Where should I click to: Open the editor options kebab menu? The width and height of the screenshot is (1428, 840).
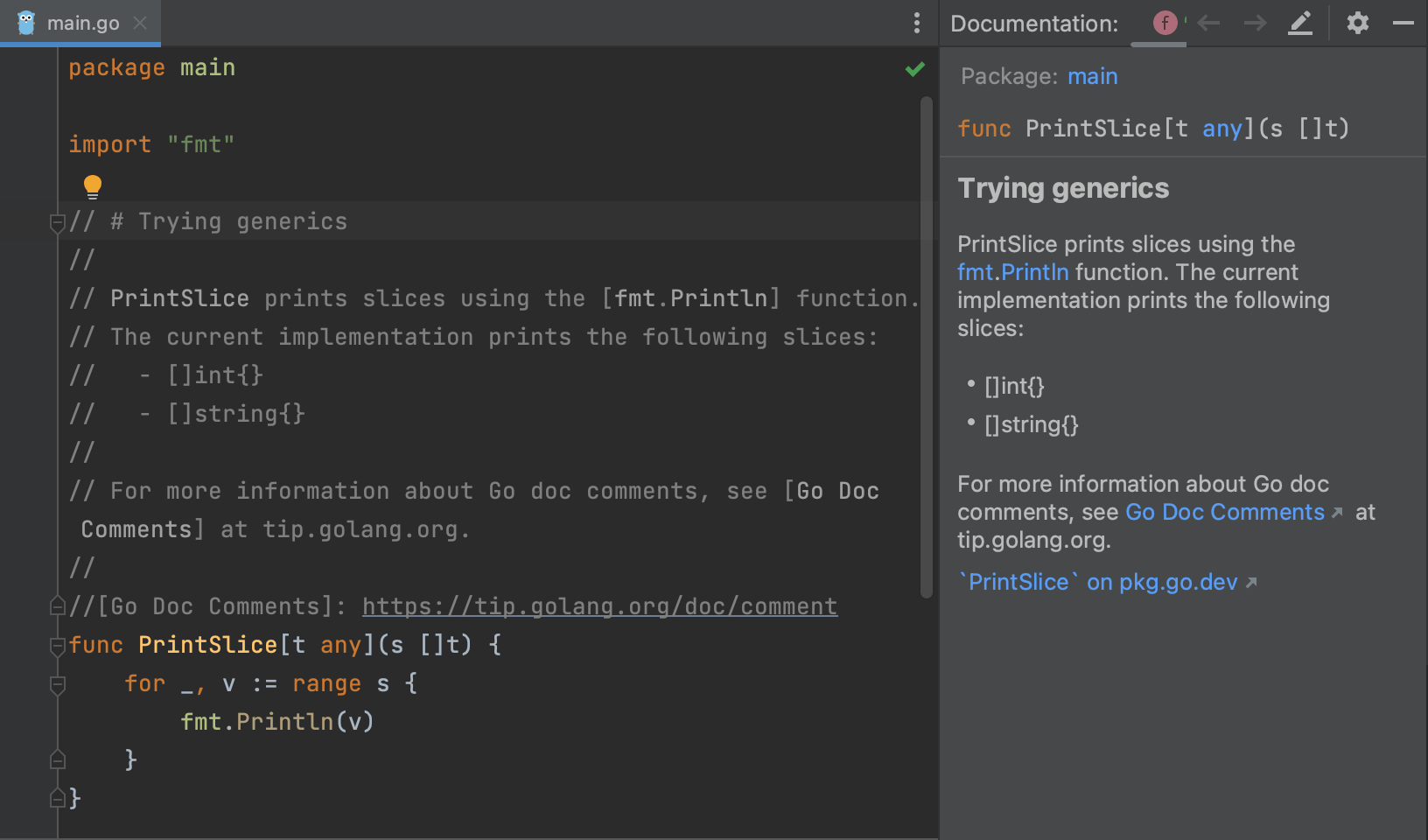[916, 23]
